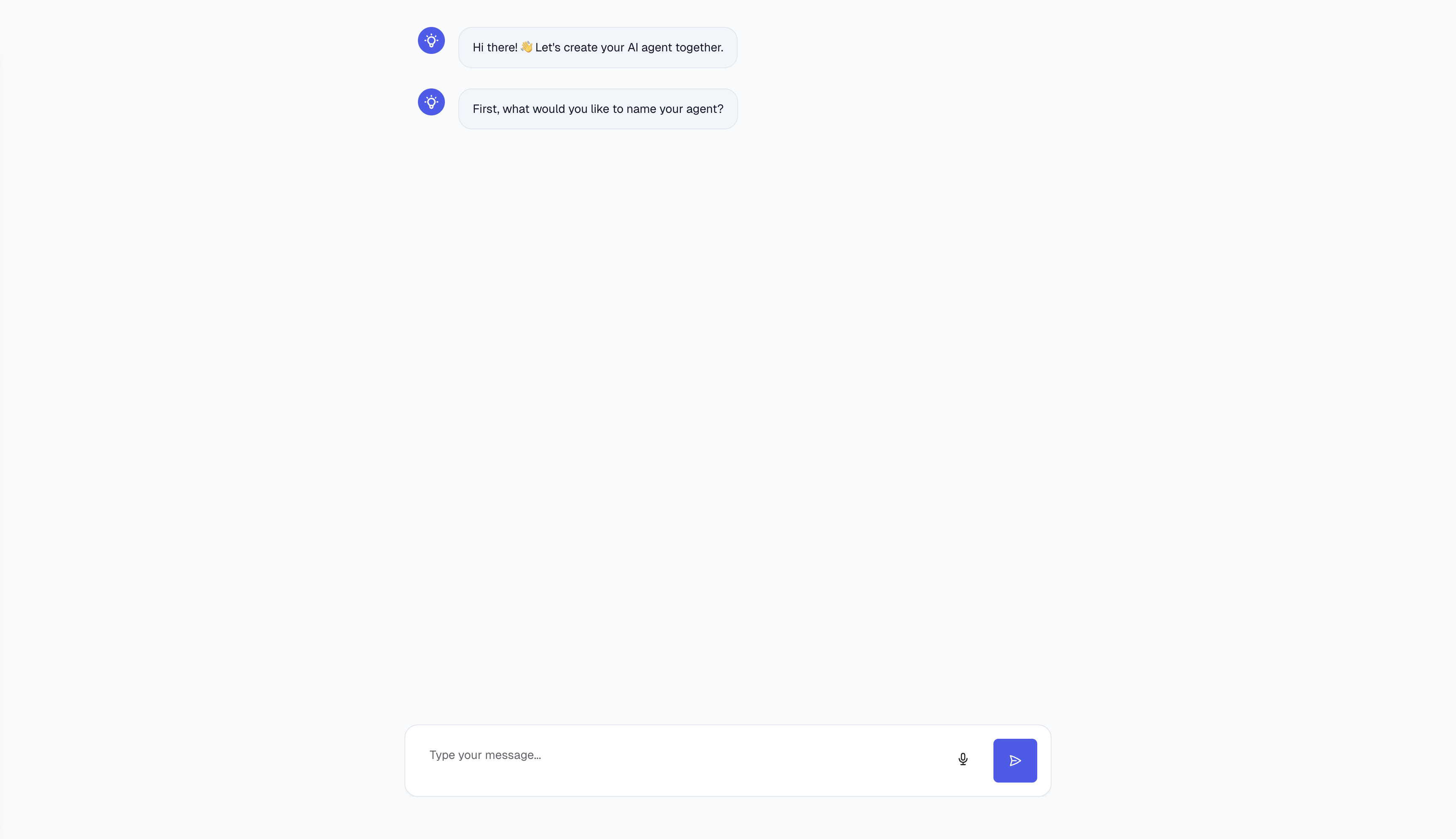
Task: Click the lightbulb avatar beside the greeting message
Action: tap(431, 40)
